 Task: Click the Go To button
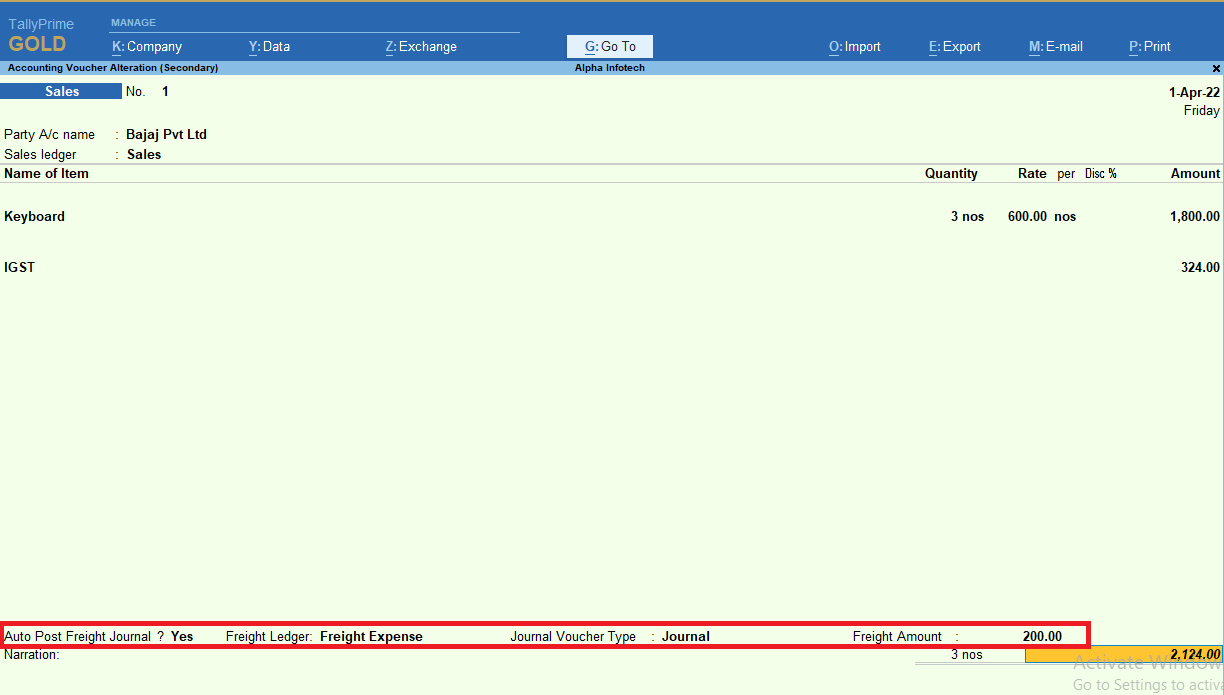[609, 46]
